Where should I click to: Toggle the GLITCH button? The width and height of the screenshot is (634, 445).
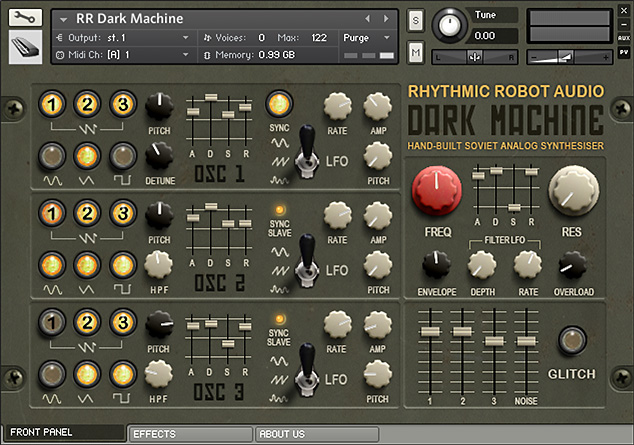tap(572, 340)
